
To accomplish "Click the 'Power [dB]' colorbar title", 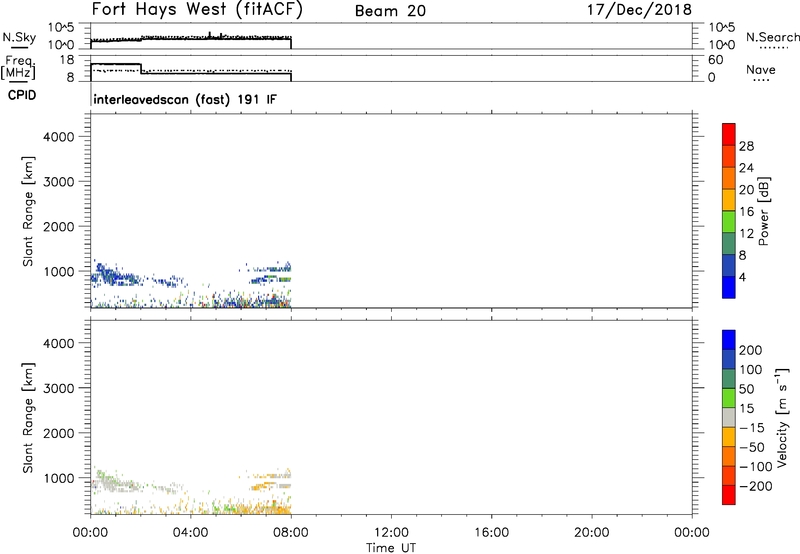I will point(763,211).
